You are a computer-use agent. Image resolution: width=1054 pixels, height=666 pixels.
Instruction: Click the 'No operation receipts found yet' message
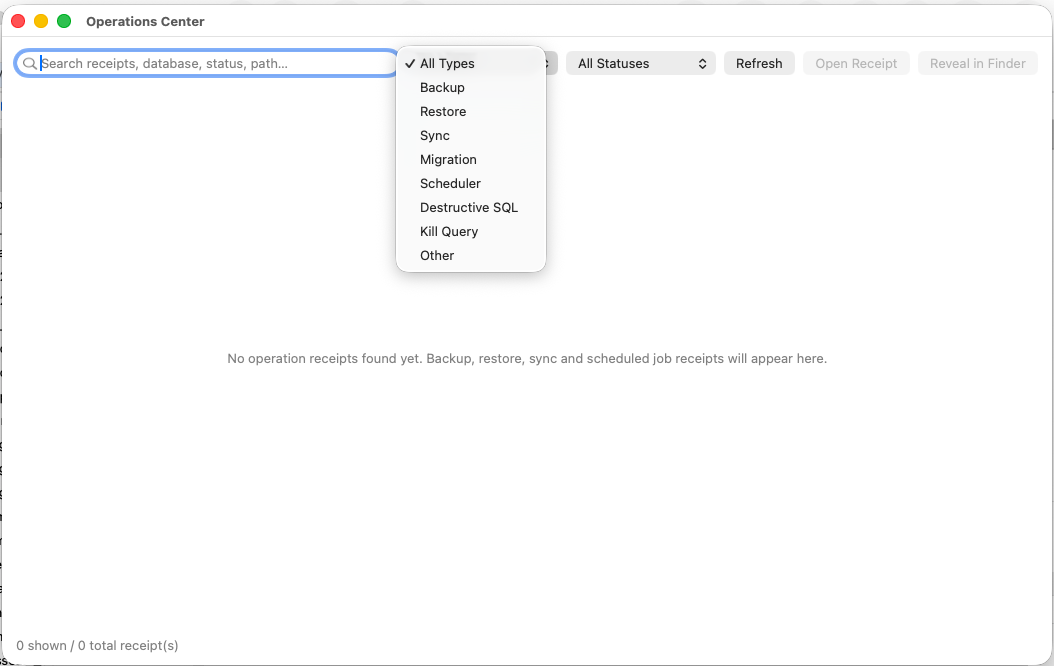tap(527, 358)
